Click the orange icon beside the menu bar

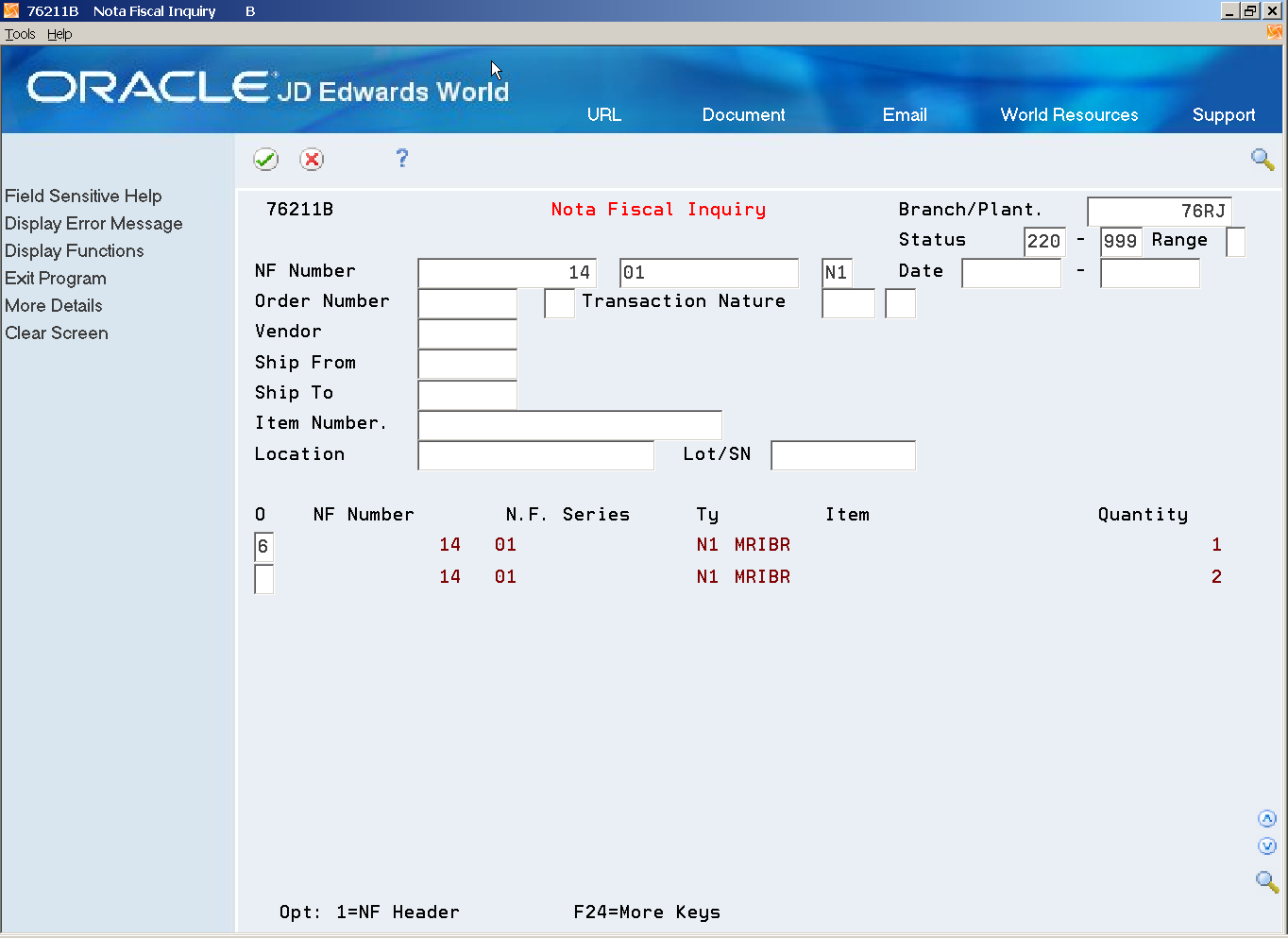tap(1275, 33)
